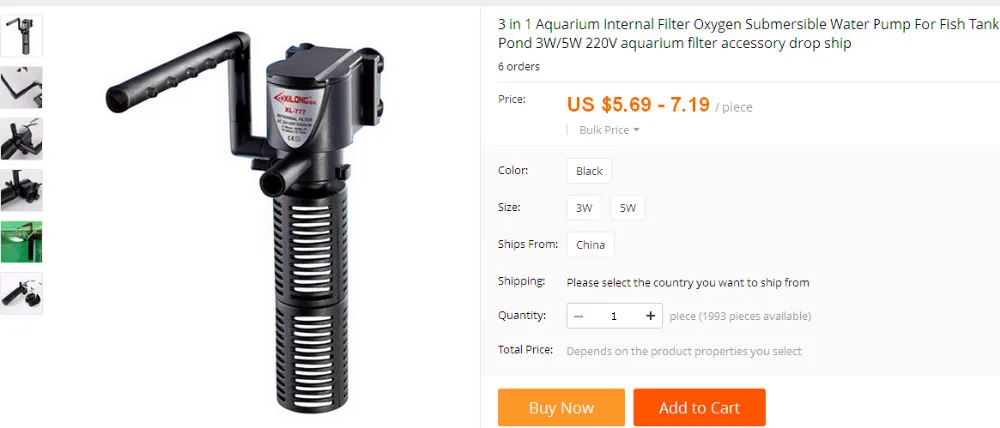Choose China as ships-from location
Viewport: 1000px width, 428px height.
point(591,245)
